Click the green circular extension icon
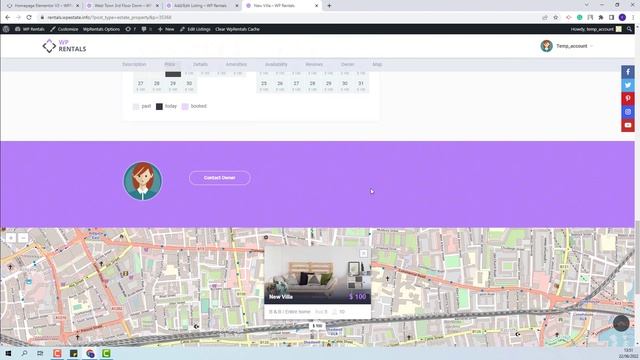Viewport: 640px width, 360px height. (580, 17)
